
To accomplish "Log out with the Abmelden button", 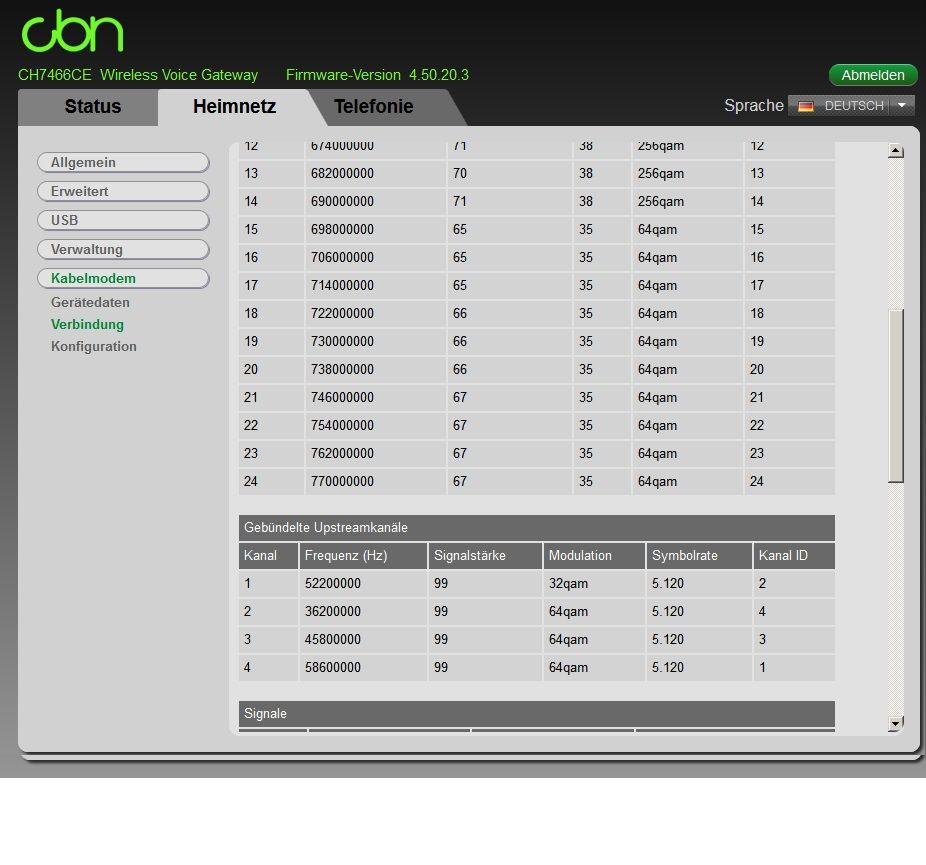I will tap(873, 75).
